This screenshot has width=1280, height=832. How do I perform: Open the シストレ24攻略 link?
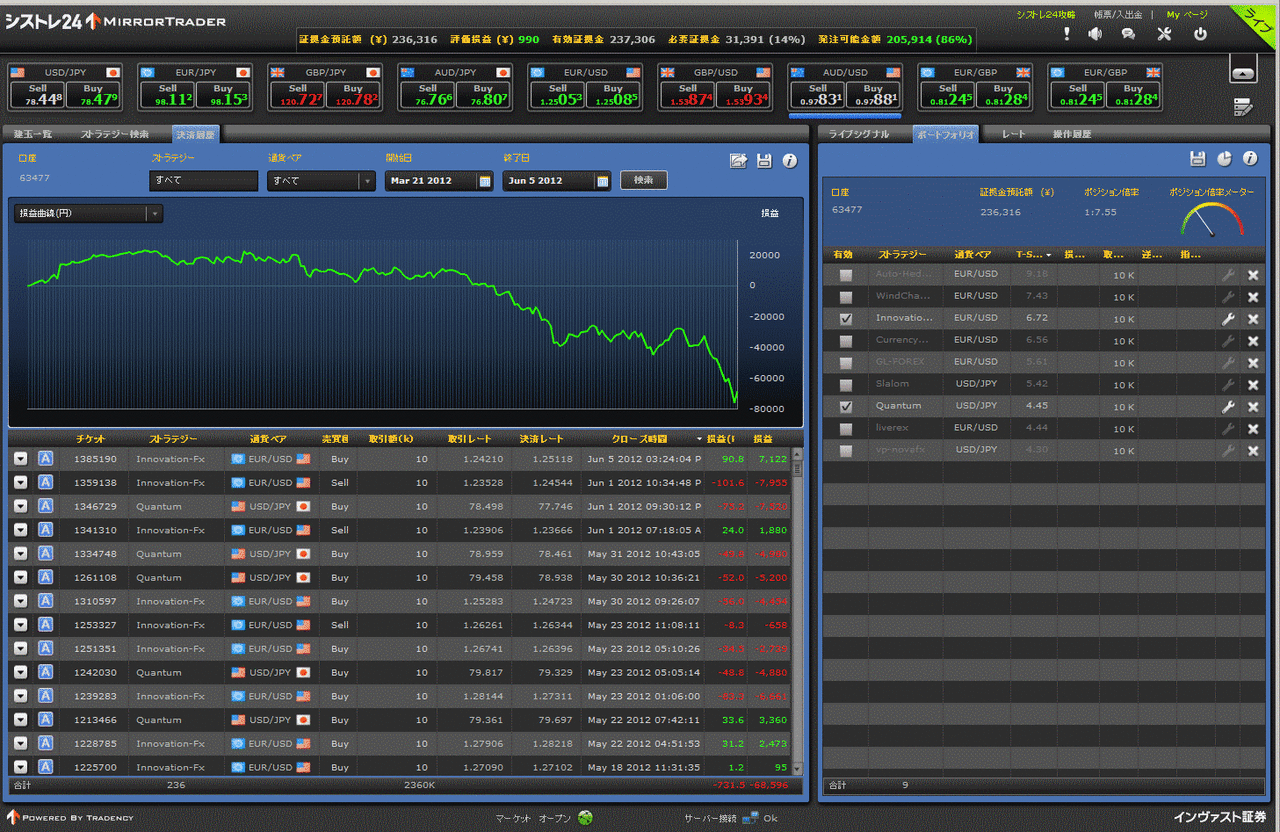point(1046,15)
